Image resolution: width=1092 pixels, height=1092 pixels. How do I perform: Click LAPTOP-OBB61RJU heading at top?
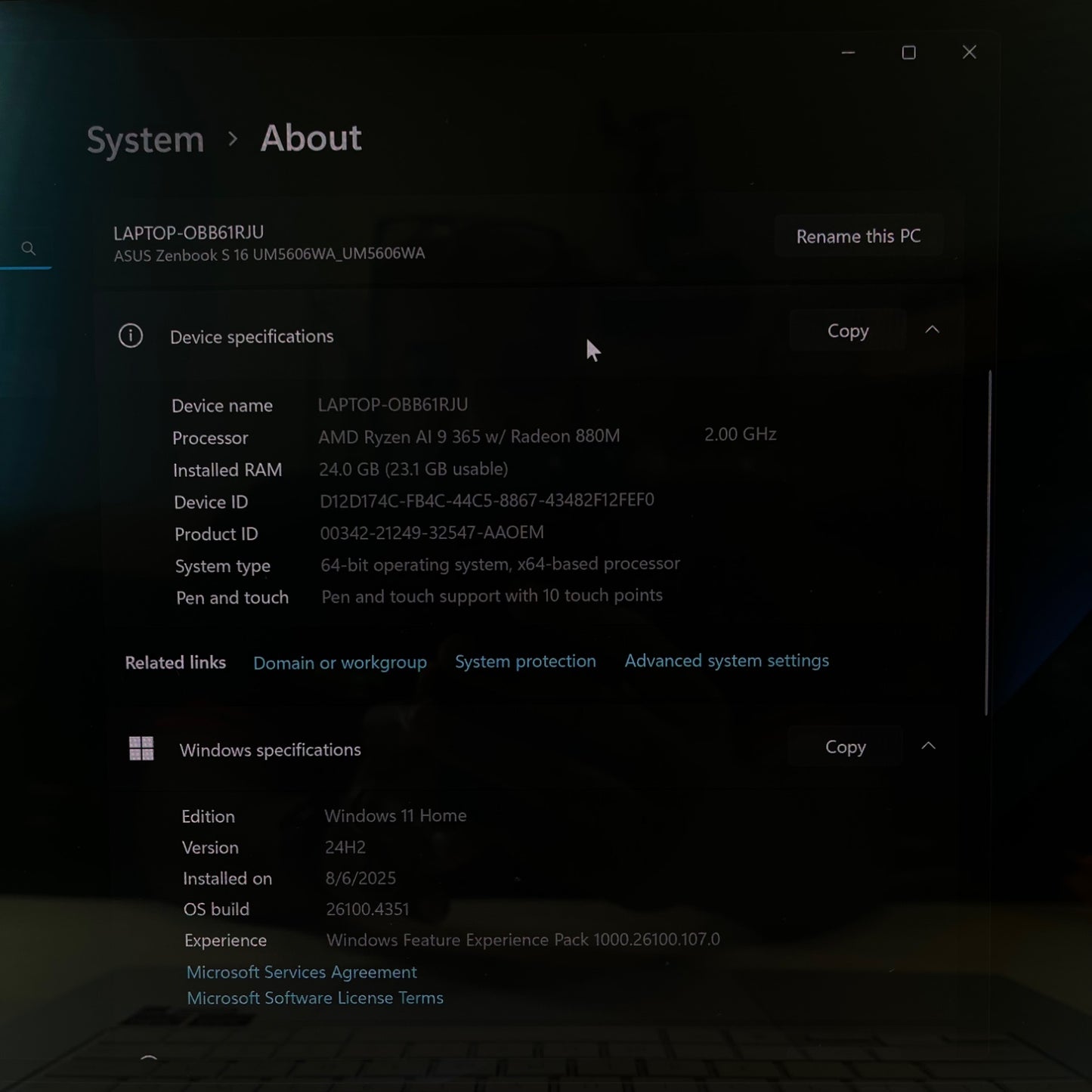pyautogui.click(x=189, y=233)
